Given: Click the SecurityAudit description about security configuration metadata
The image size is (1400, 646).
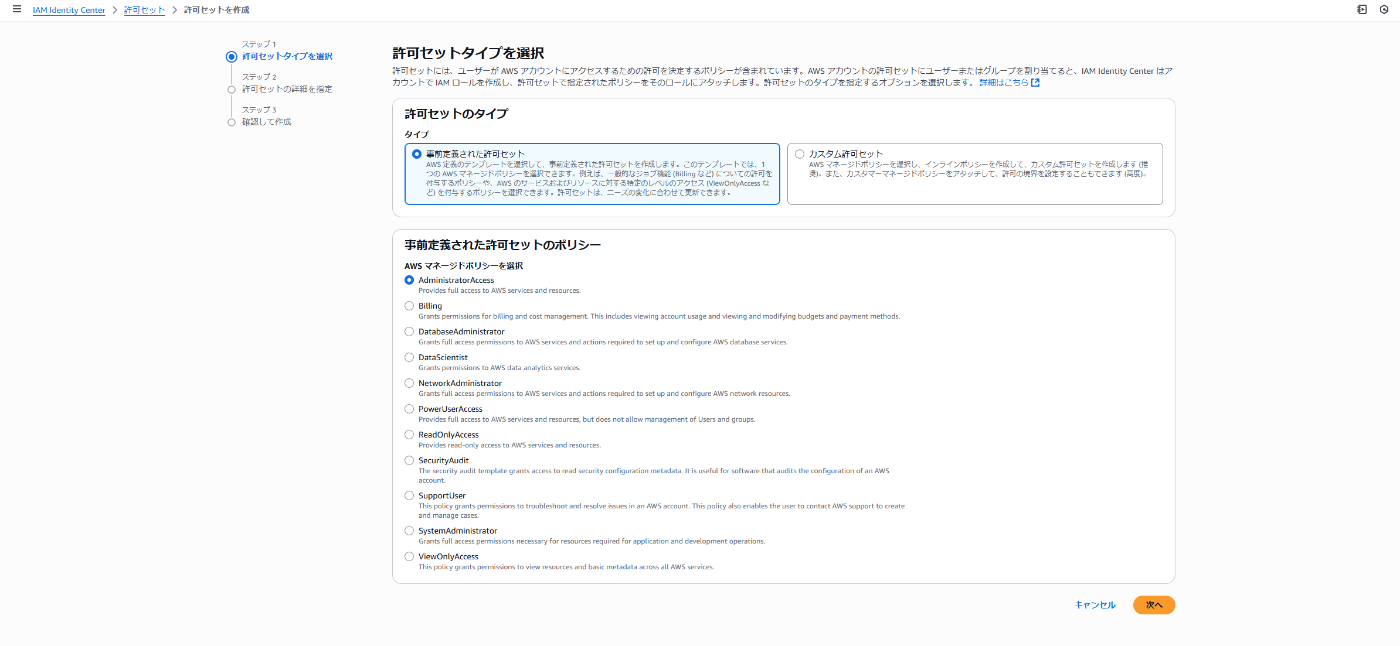Looking at the screenshot, I should 654,475.
